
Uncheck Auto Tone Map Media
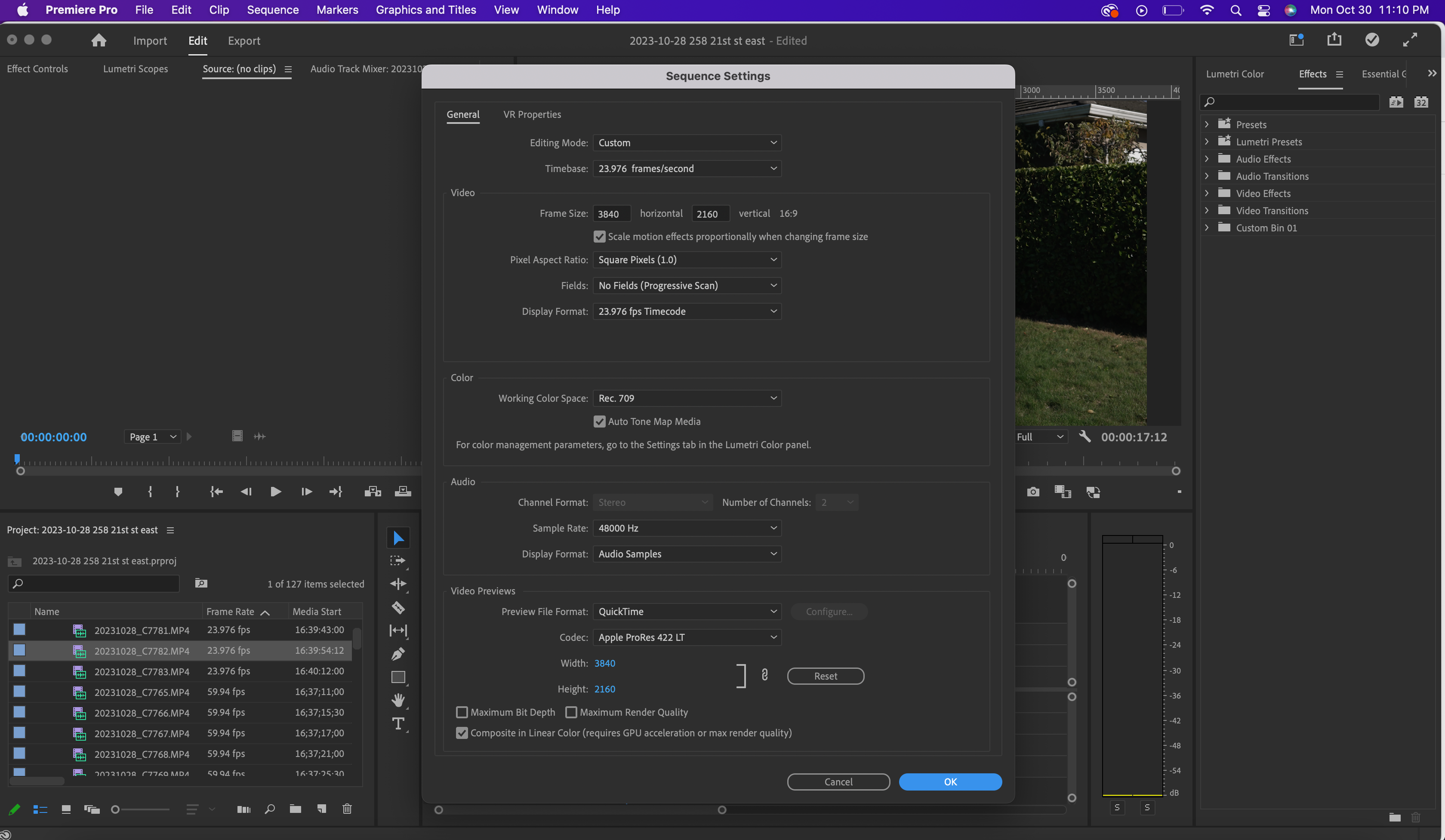[x=600, y=422]
